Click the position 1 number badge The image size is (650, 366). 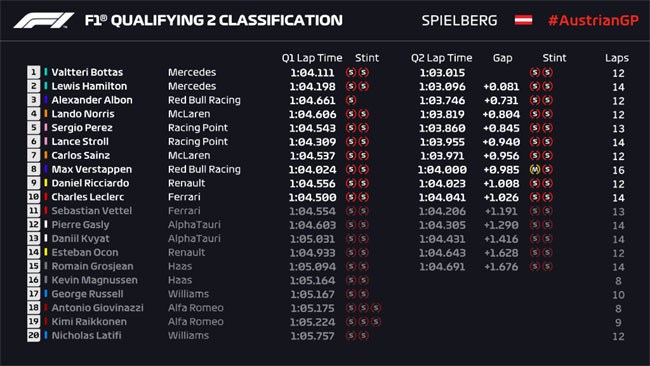(x=34, y=72)
